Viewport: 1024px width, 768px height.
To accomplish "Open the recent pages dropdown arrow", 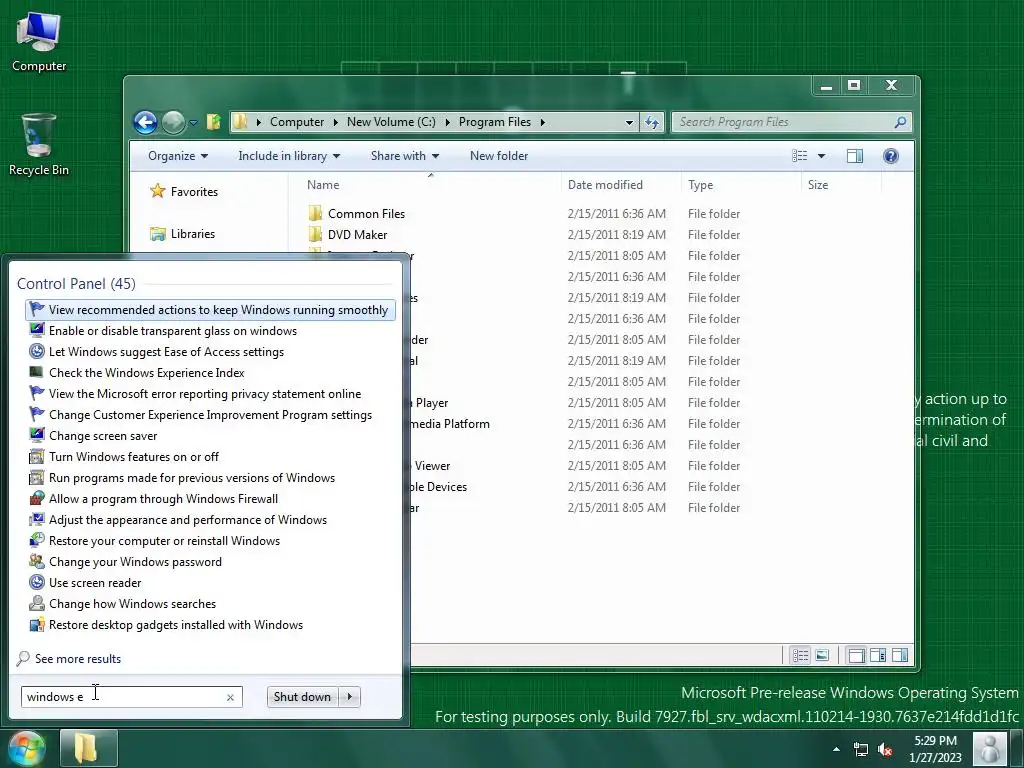I will (x=193, y=122).
